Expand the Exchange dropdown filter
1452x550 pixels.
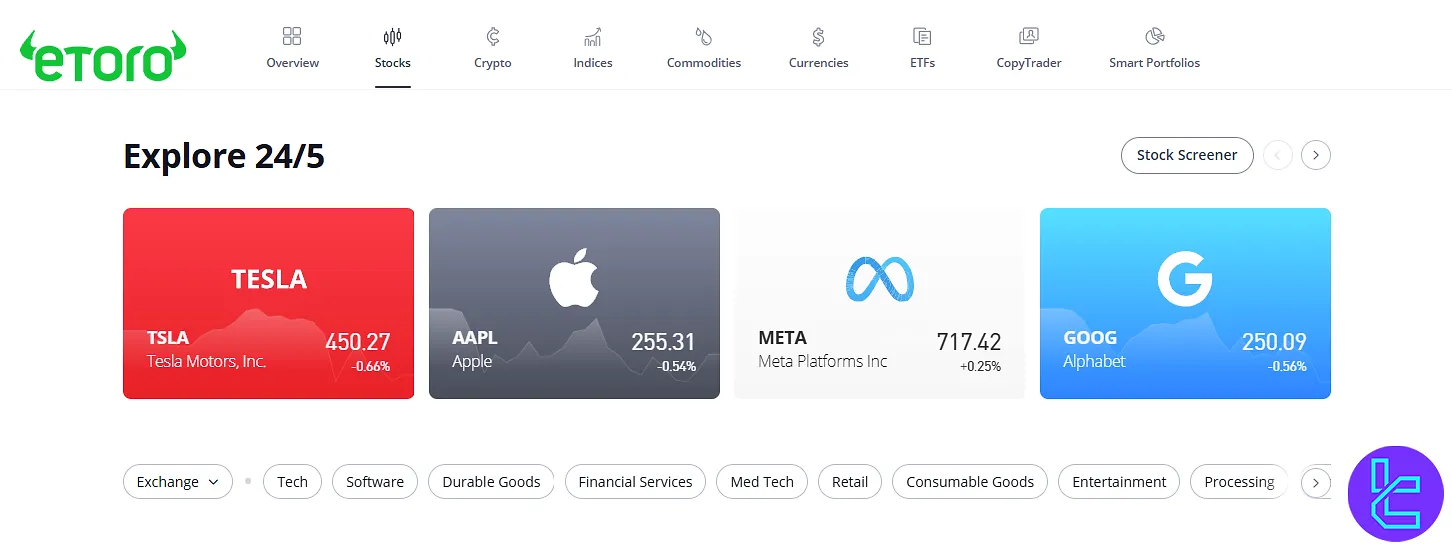[178, 482]
